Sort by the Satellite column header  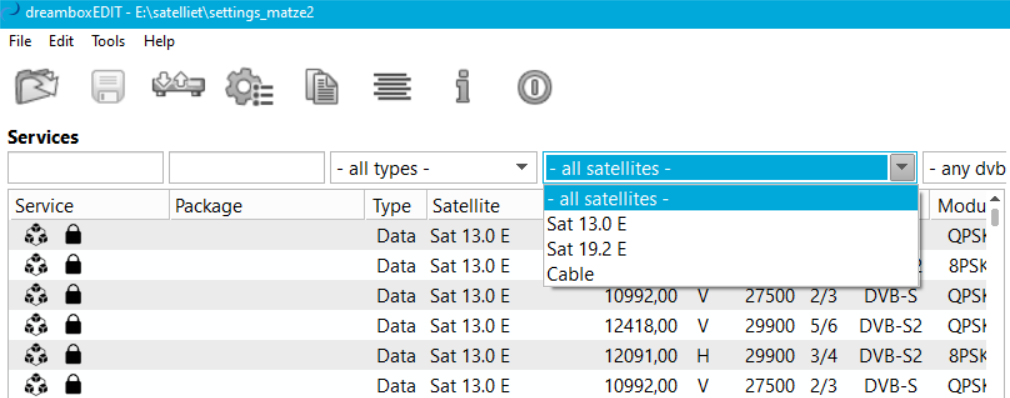click(485, 205)
